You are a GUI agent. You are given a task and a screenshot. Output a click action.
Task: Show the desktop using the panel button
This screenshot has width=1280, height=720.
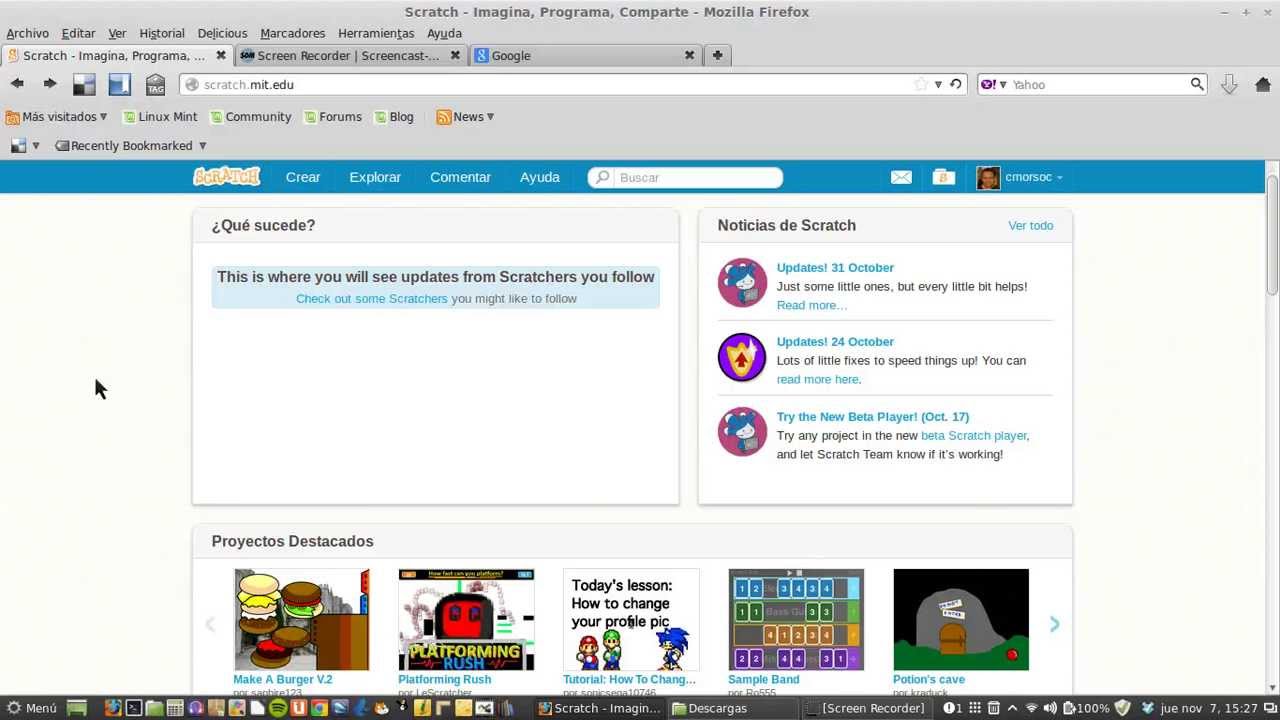pyautogui.click(x=77, y=708)
